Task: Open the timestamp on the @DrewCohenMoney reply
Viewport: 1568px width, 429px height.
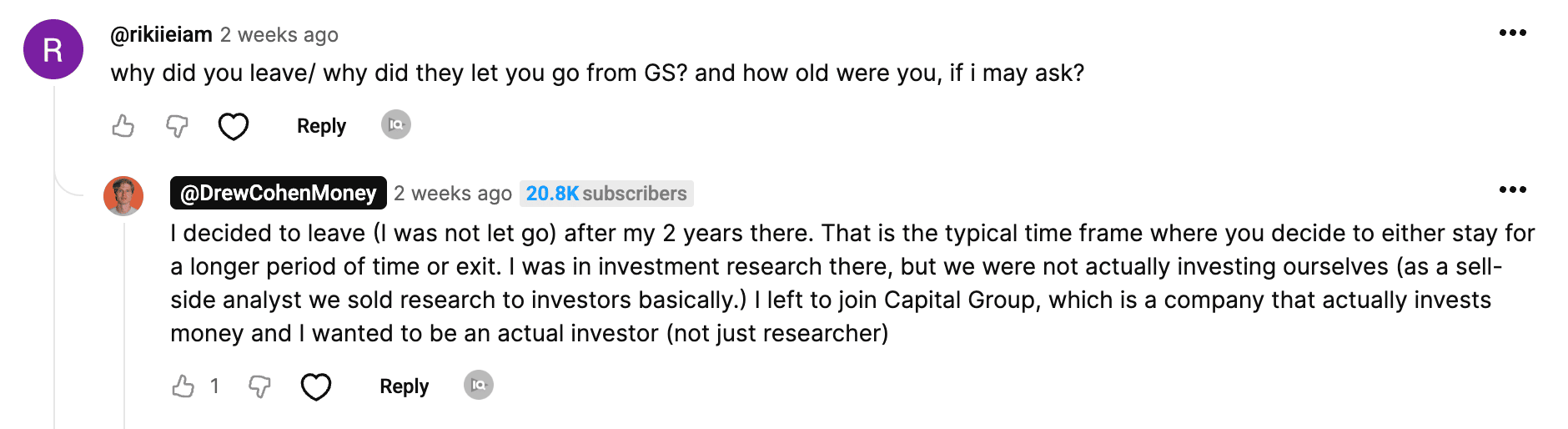Action: 453,193
